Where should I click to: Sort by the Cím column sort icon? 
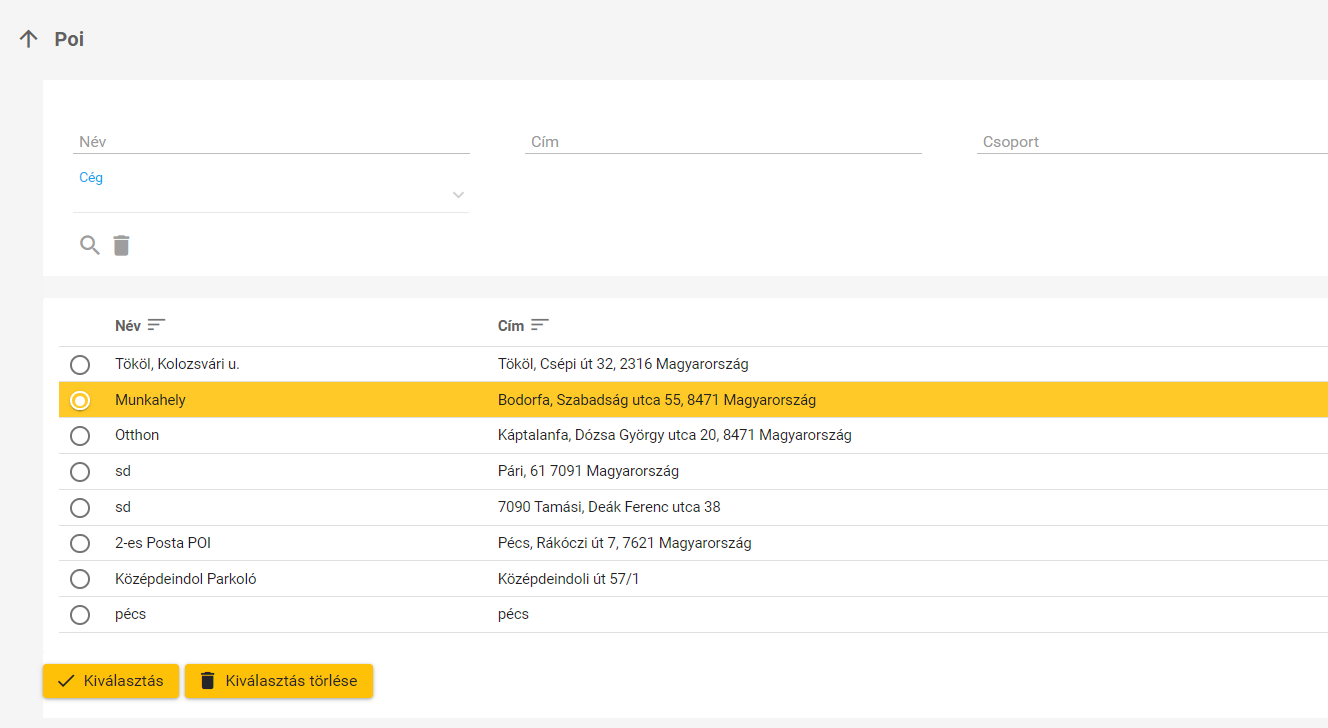[x=540, y=325]
